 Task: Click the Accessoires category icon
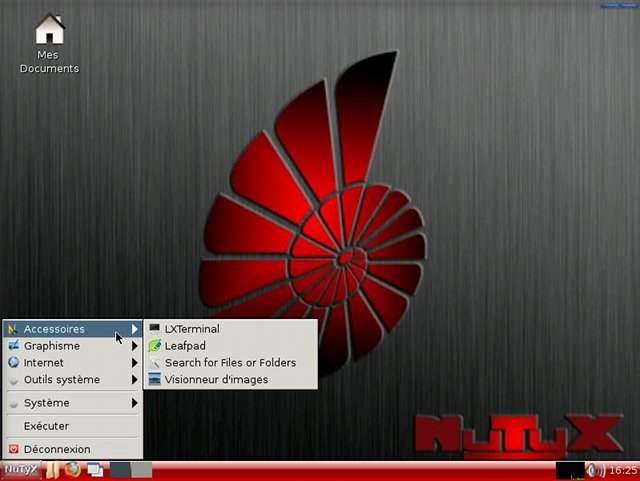[13, 329]
